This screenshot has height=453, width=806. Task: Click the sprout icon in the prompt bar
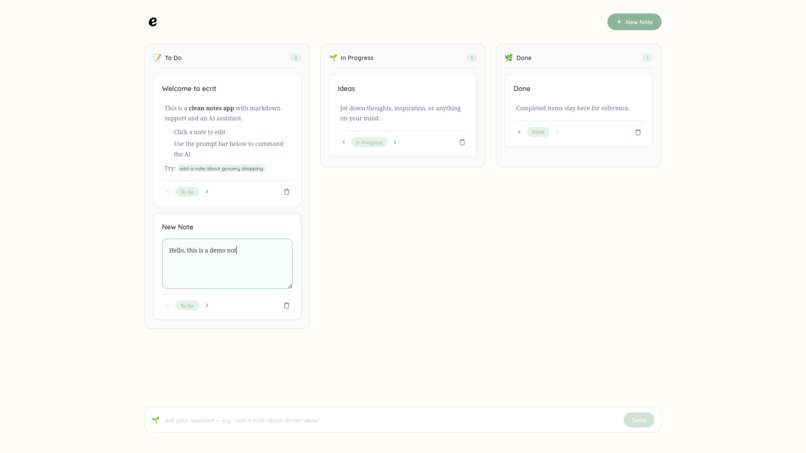pos(156,420)
